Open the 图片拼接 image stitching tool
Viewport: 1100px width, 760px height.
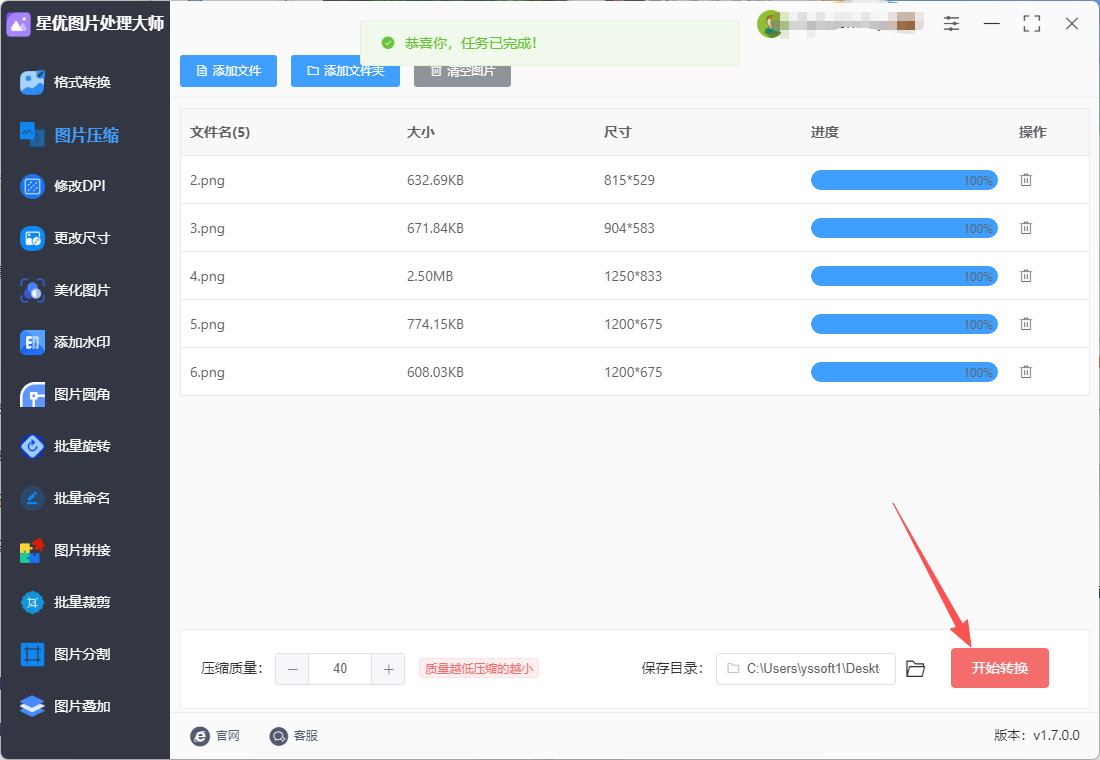pyautogui.click(x=65, y=550)
